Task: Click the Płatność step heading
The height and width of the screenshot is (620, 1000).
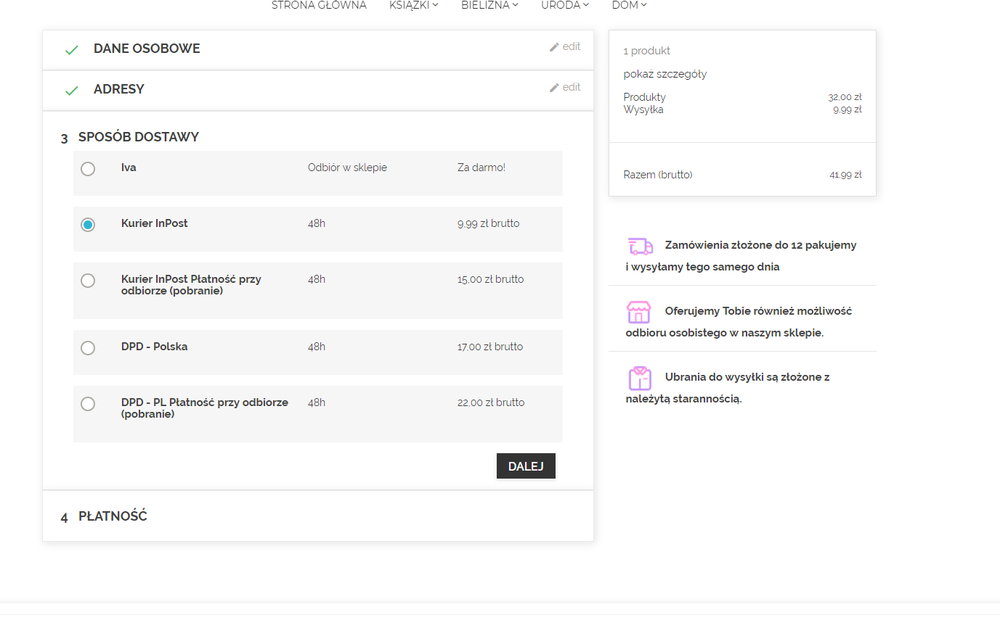Action: [113, 516]
